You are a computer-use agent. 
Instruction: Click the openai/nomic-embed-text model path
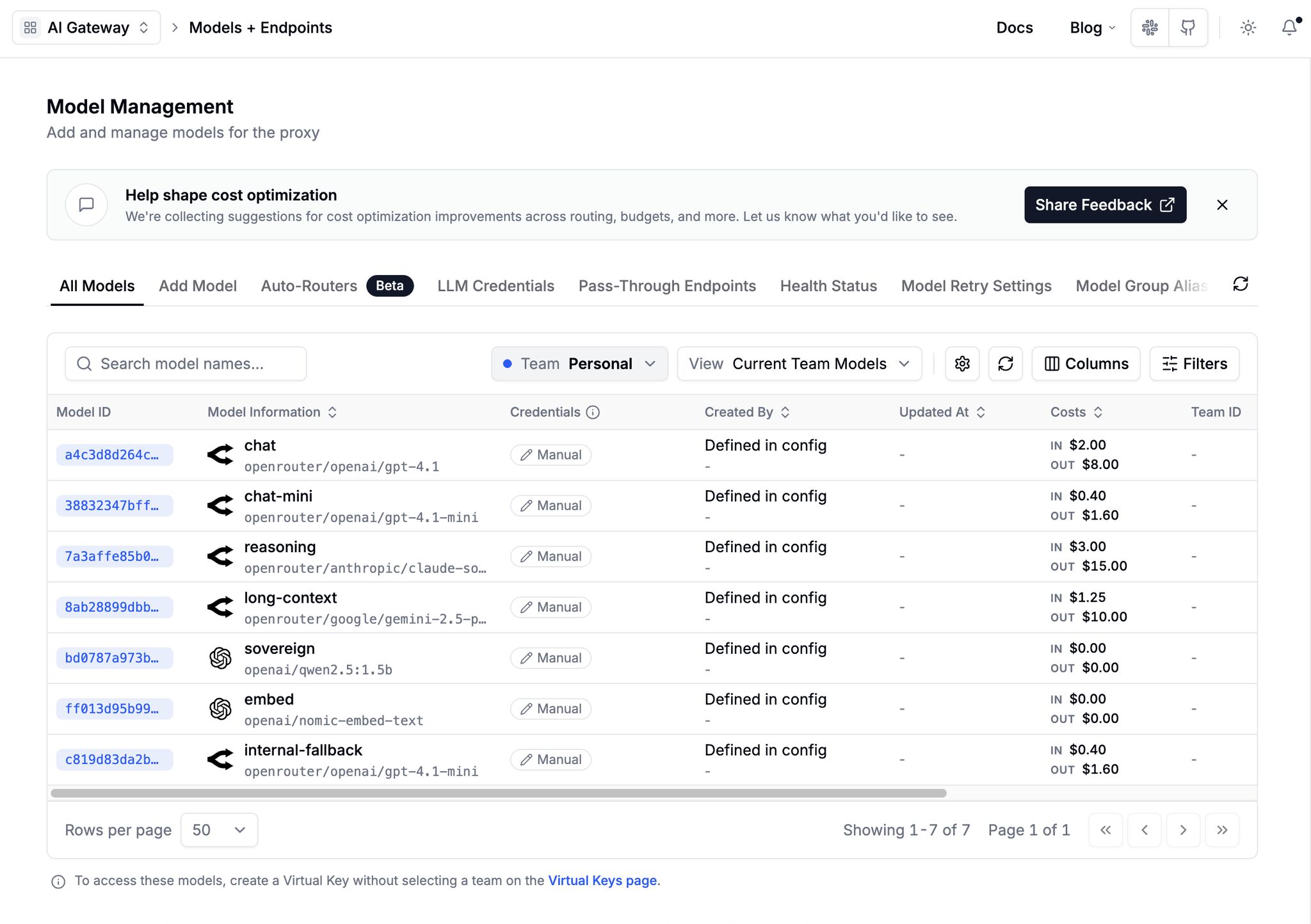(x=334, y=721)
